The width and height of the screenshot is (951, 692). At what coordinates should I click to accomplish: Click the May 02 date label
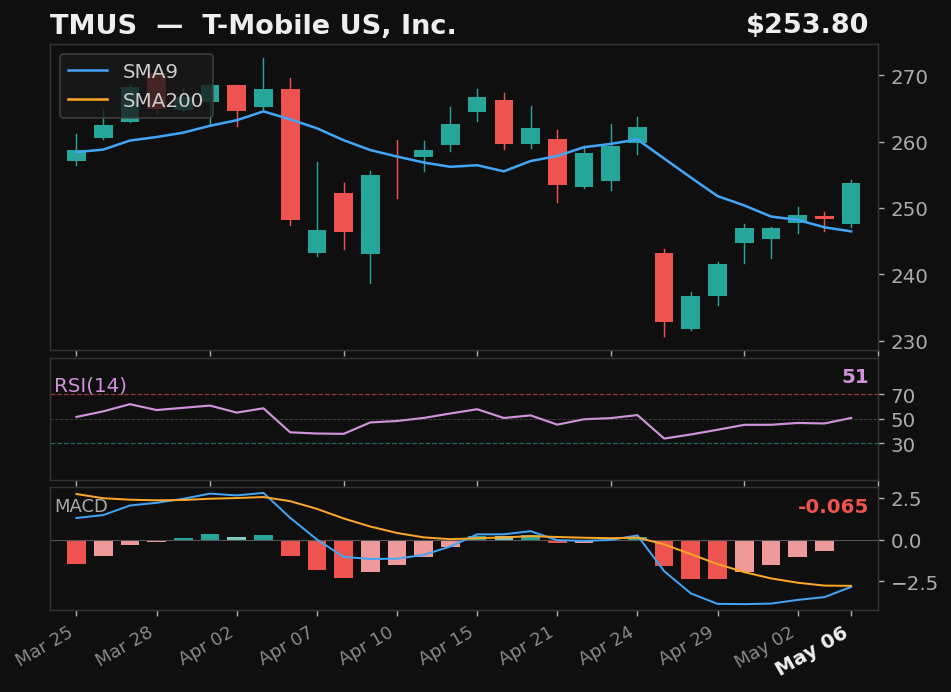765,647
